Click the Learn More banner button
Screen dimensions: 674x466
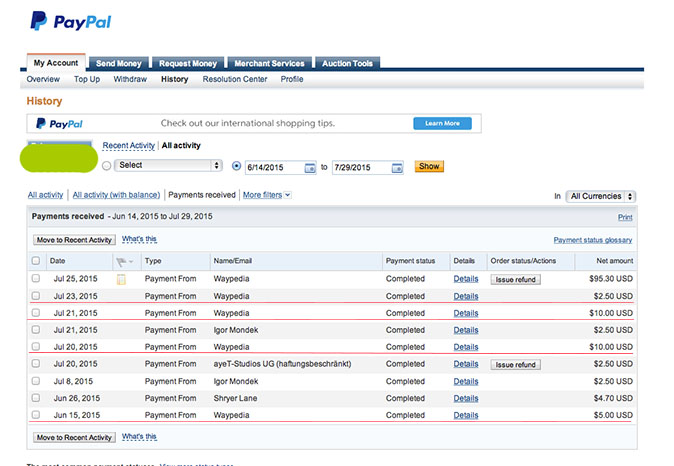[x=442, y=123]
